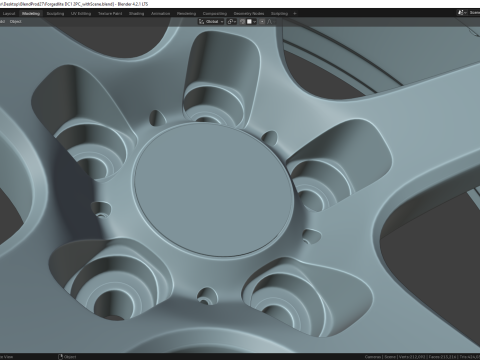Screen dimensions: 480x360
Task: Open the Animation workspace tab
Action: tap(161, 14)
